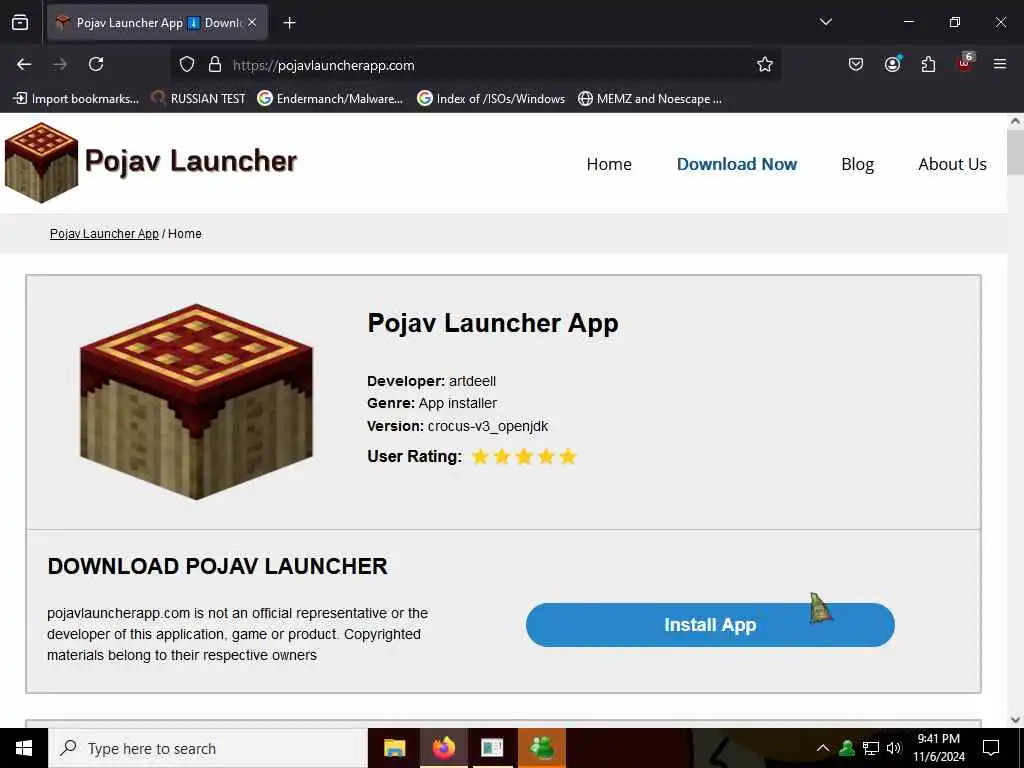The height and width of the screenshot is (768, 1024).
Task: Click the 'Genre: App installer' text
Action: tap(432, 404)
